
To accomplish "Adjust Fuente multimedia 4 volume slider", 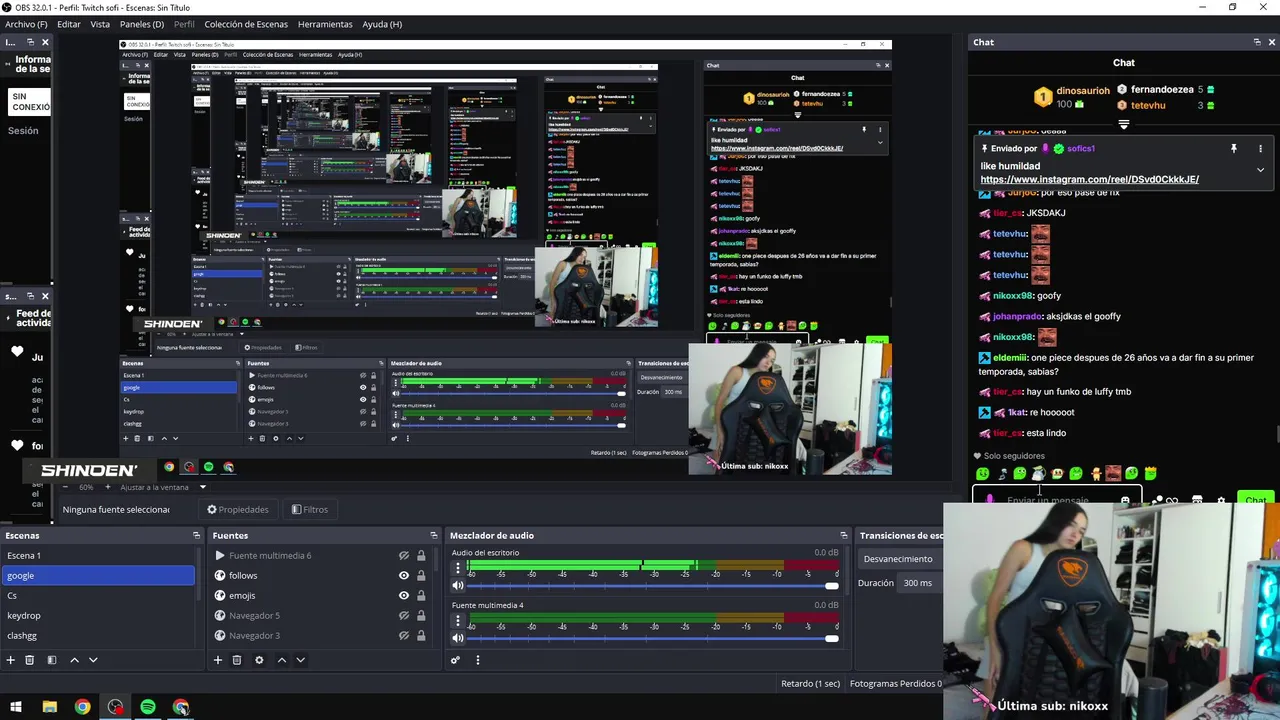I will [652, 638].
